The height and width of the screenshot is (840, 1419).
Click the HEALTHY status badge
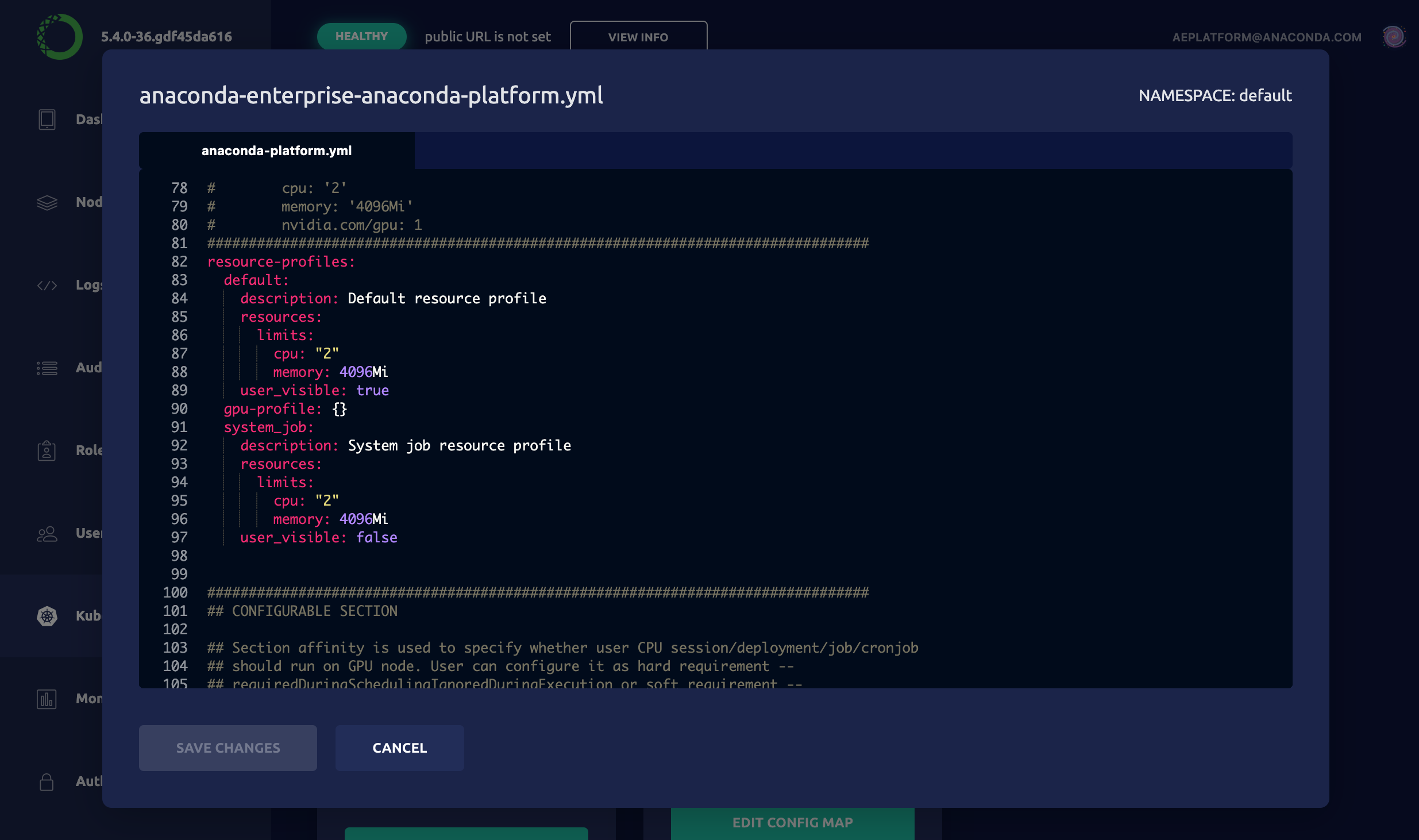pos(361,36)
